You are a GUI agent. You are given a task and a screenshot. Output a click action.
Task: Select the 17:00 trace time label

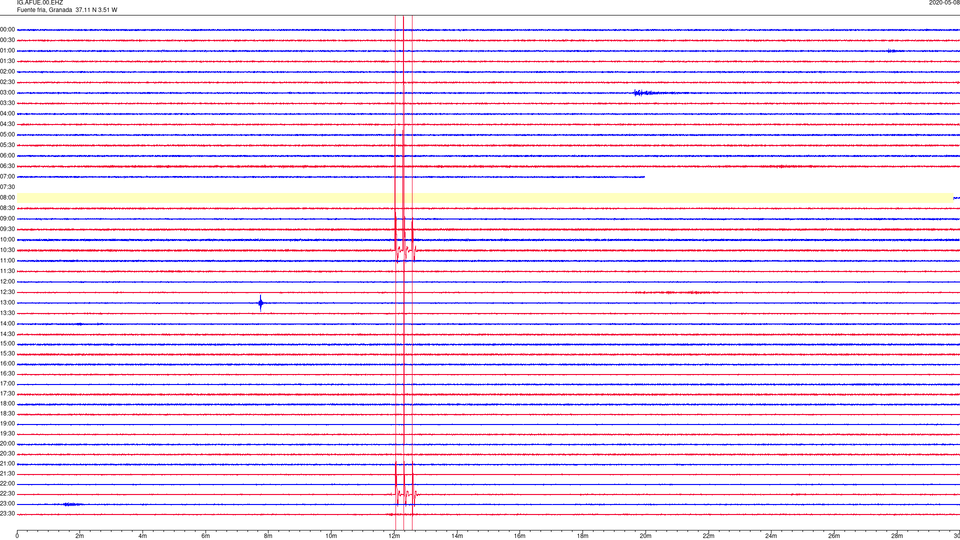point(7,384)
